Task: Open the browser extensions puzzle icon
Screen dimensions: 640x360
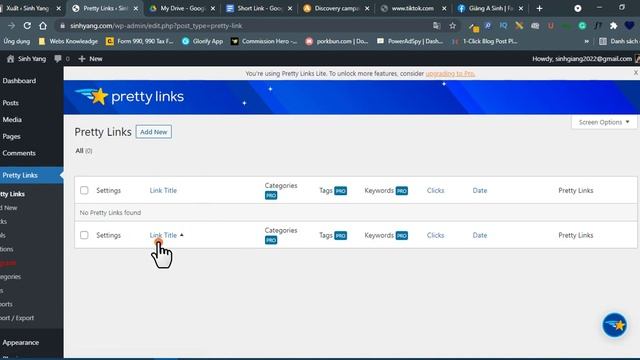Action: pos(613,26)
